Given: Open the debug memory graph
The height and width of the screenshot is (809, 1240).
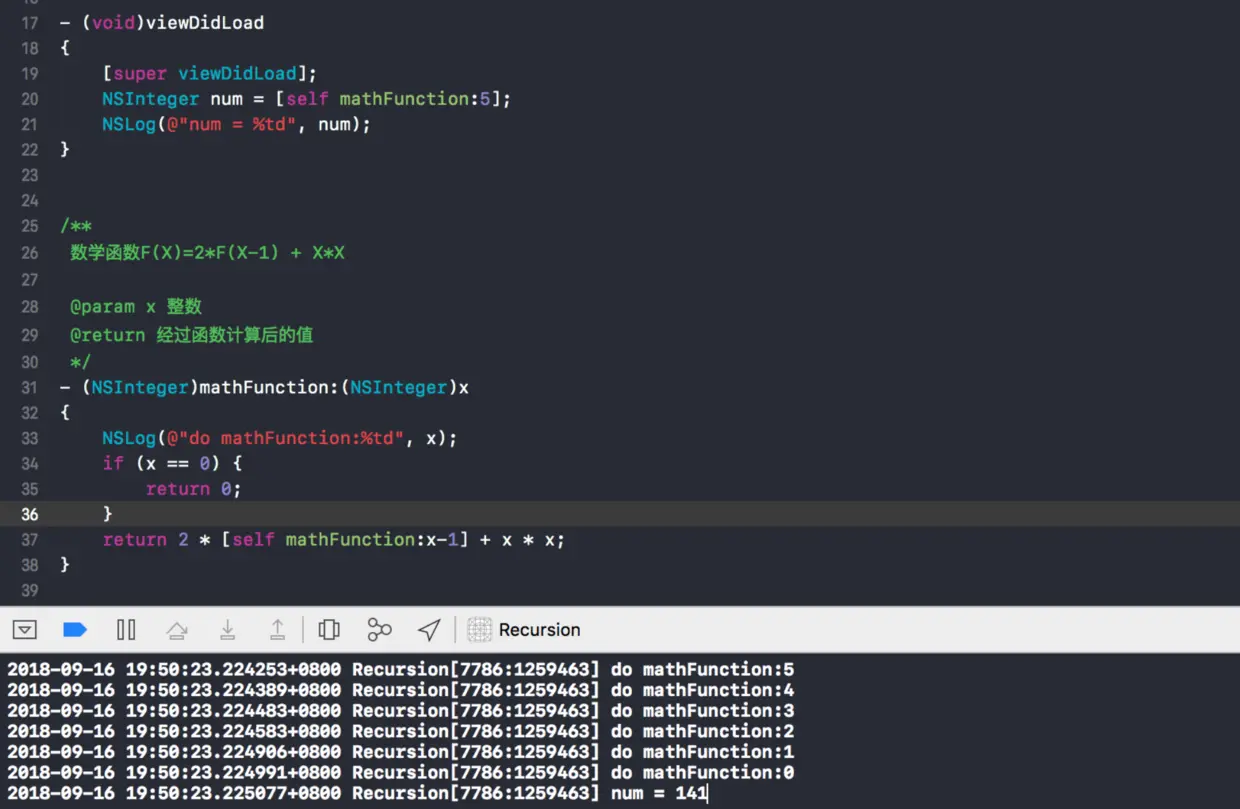Looking at the screenshot, I should point(379,630).
